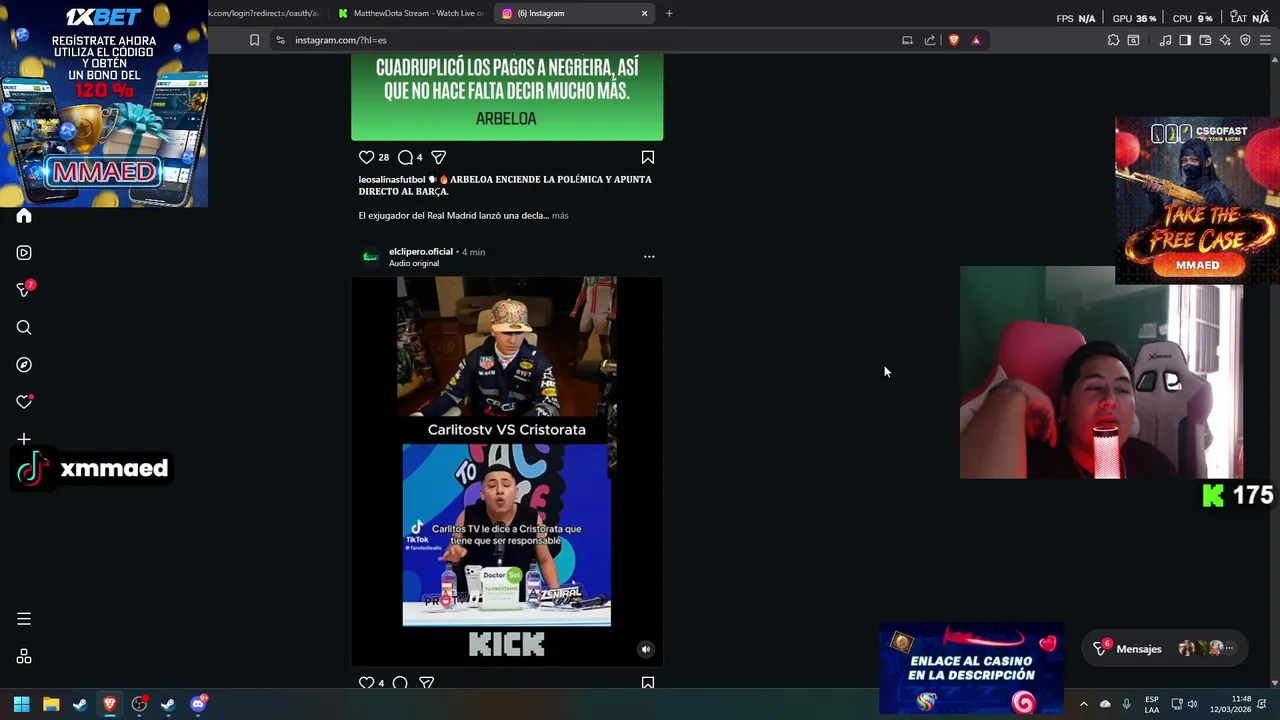Open Brave Leo AI sparkle icon
The width and height of the screenshot is (1280, 720).
click(x=1225, y=40)
